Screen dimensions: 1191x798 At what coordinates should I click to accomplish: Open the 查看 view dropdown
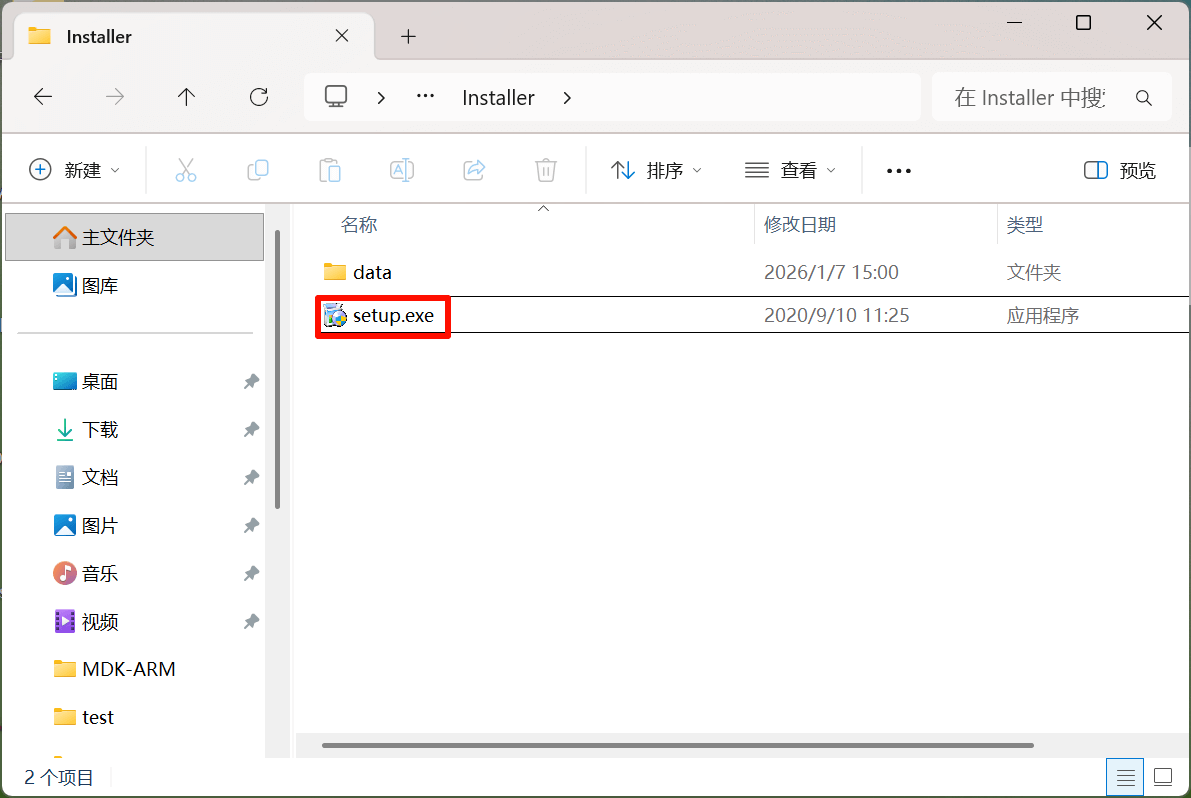[790, 170]
